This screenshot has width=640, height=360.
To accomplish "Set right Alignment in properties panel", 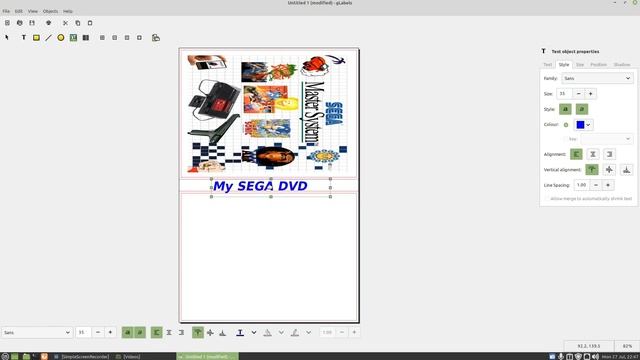I will [x=609, y=154].
